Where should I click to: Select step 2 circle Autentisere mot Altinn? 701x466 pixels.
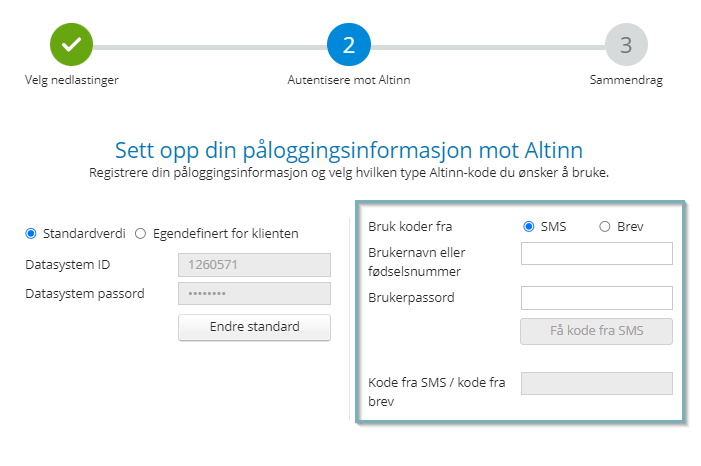tap(349, 44)
